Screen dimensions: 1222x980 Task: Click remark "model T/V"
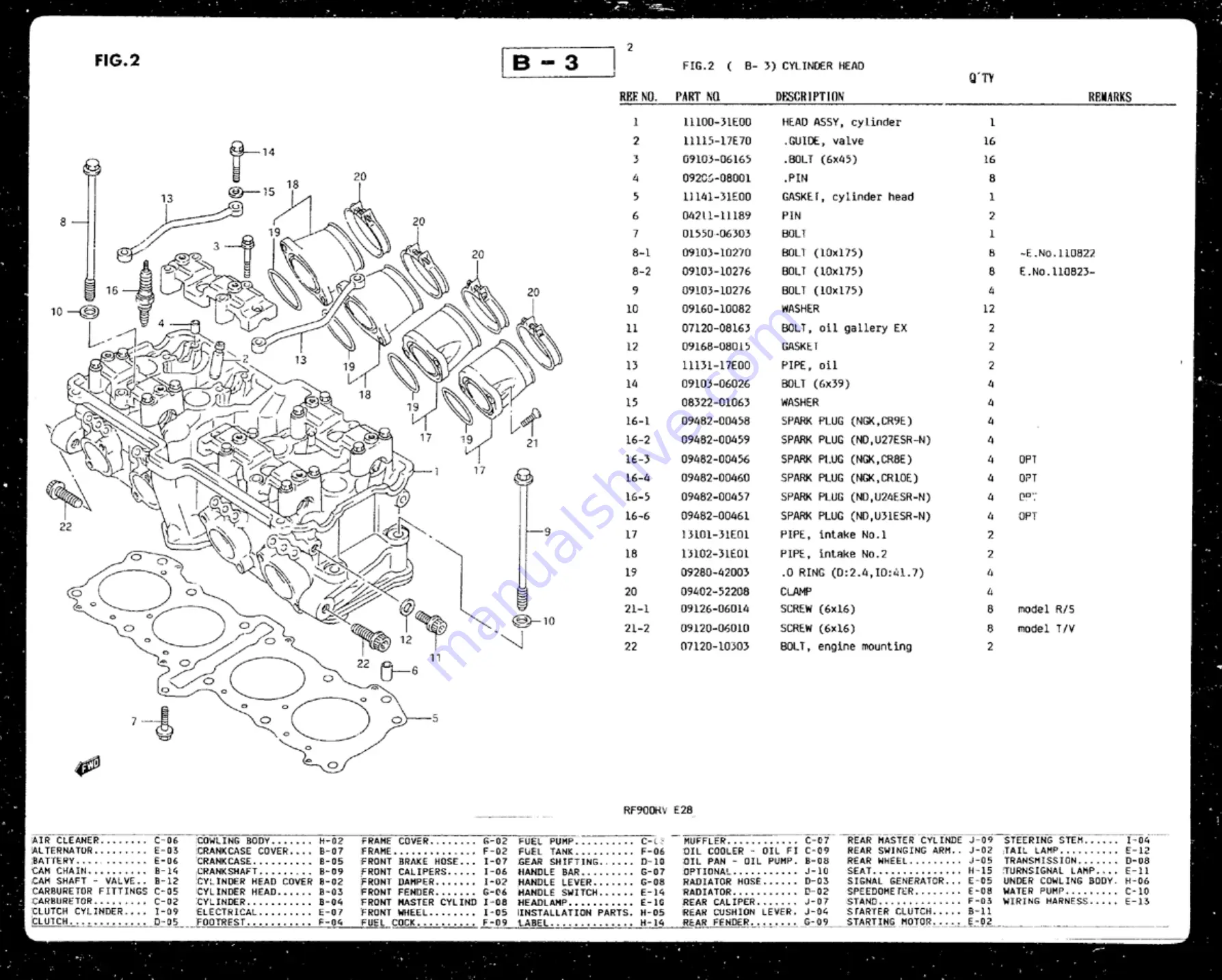pos(1046,628)
